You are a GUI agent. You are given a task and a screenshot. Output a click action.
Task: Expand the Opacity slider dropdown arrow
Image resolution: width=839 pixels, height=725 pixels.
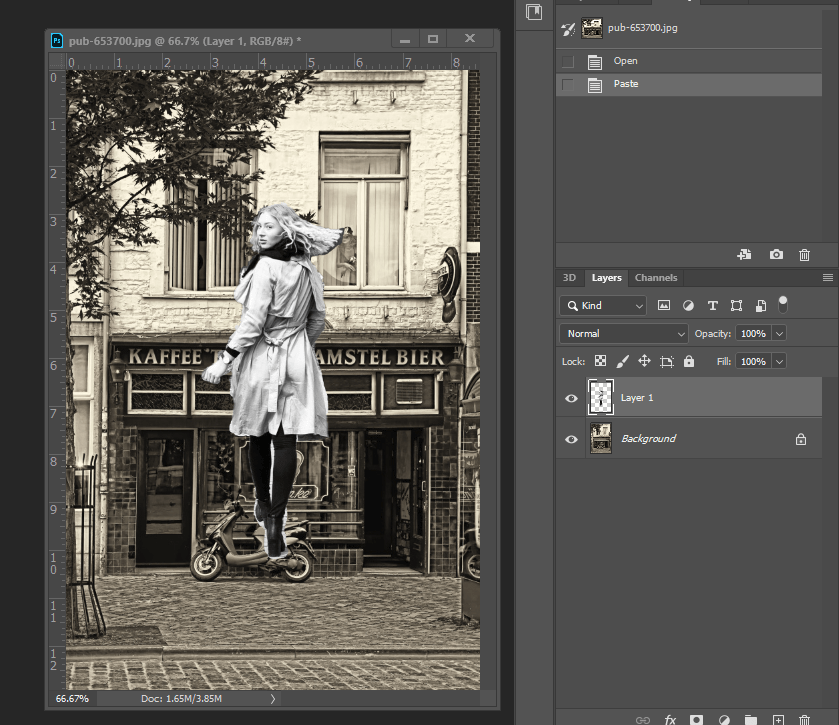coord(779,333)
